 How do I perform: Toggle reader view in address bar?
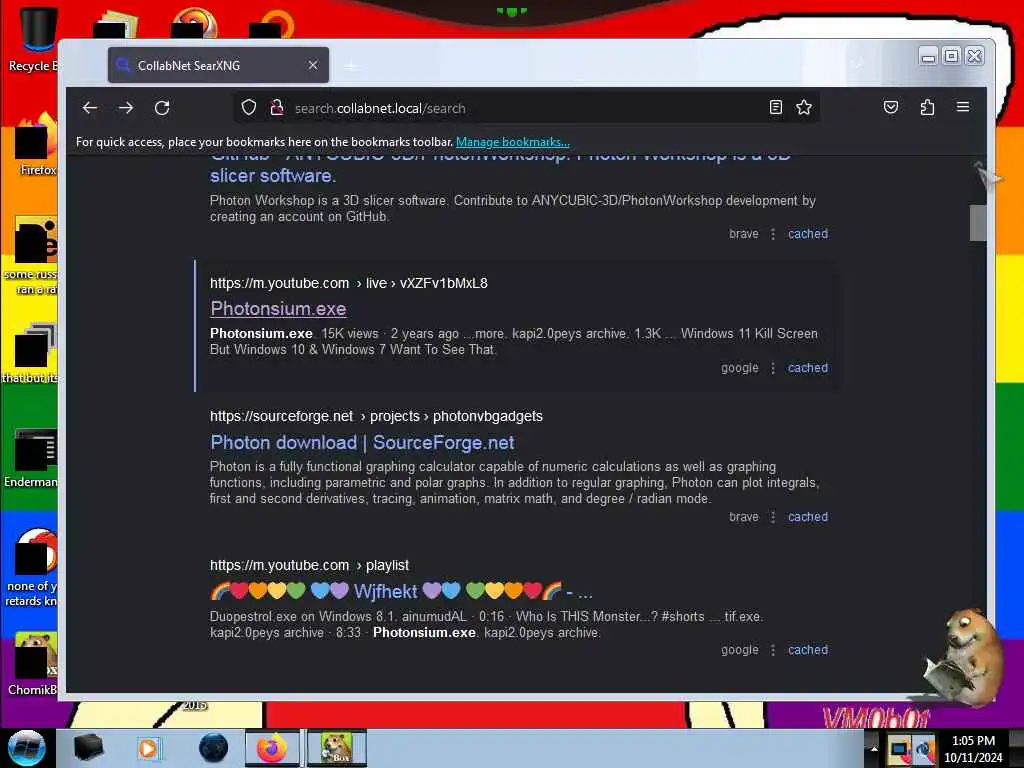click(x=776, y=107)
